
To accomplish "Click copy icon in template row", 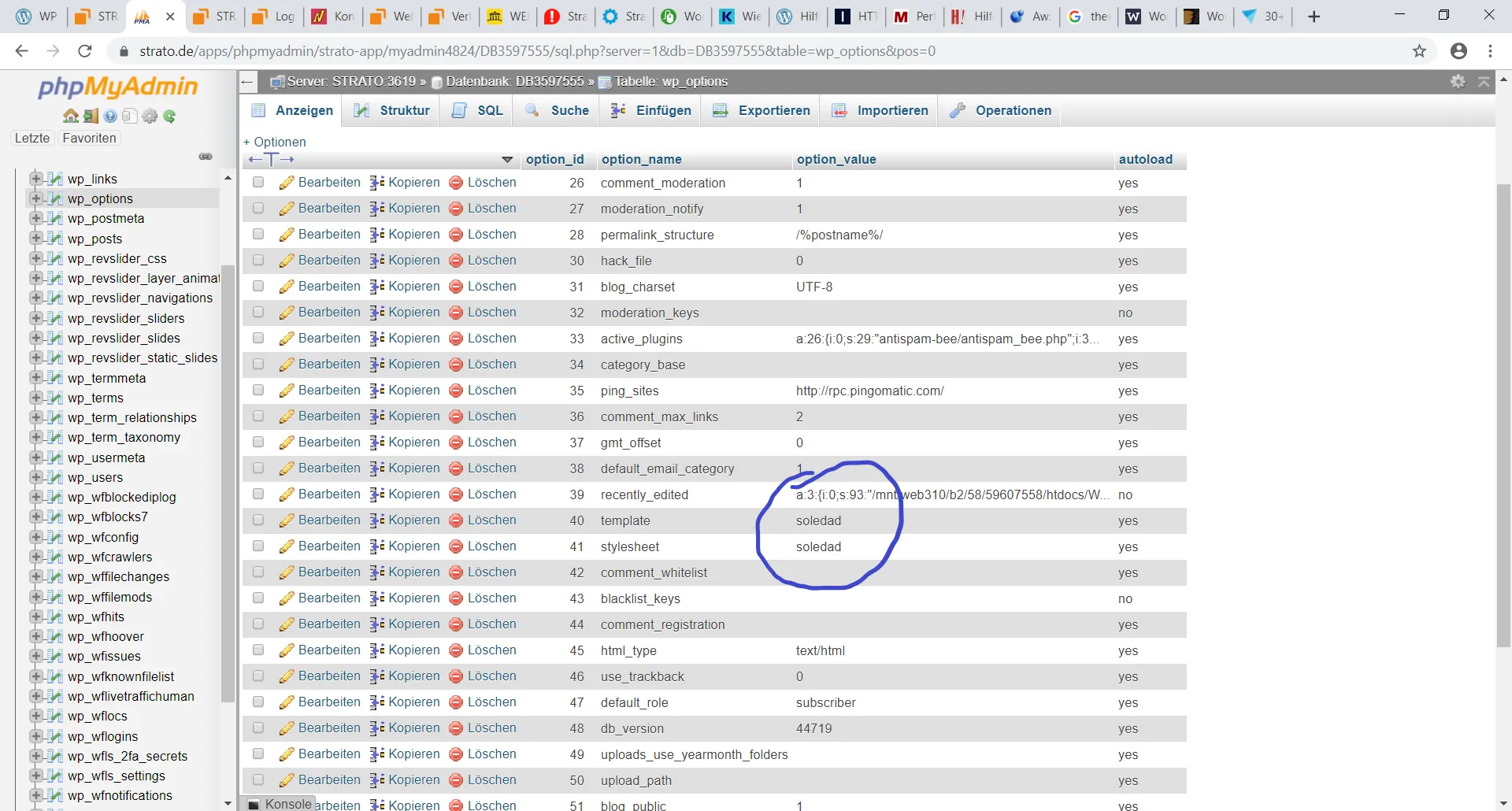I will [377, 520].
